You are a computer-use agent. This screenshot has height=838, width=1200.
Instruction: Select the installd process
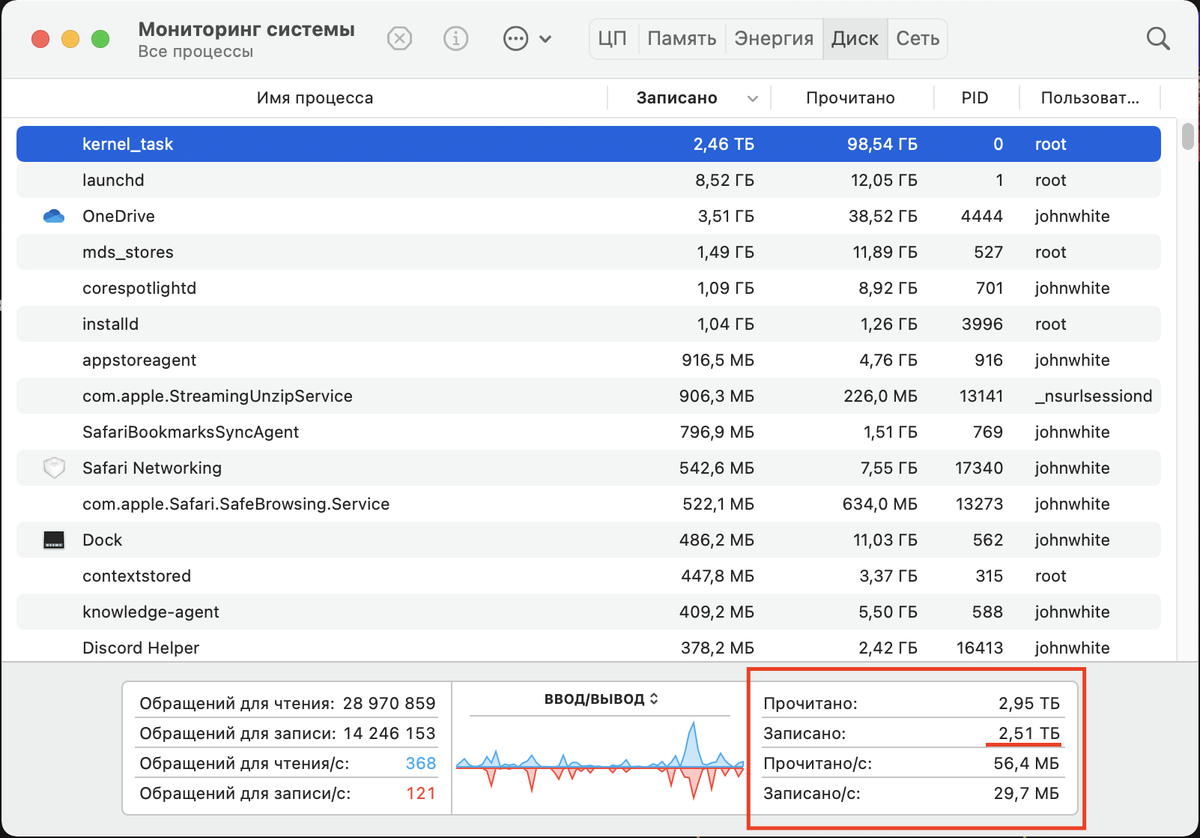point(110,324)
